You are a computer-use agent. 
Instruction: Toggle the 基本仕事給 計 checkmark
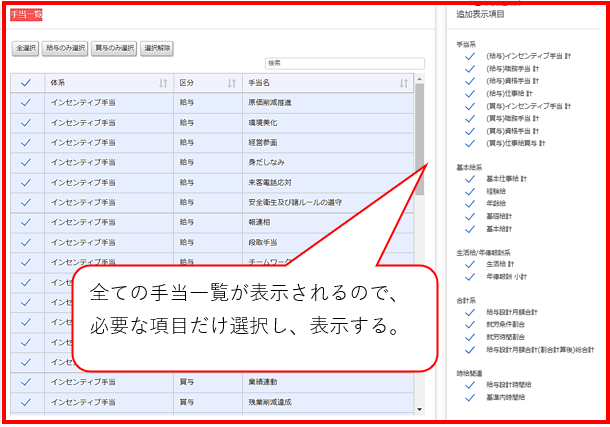pyautogui.click(x=469, y=178)
